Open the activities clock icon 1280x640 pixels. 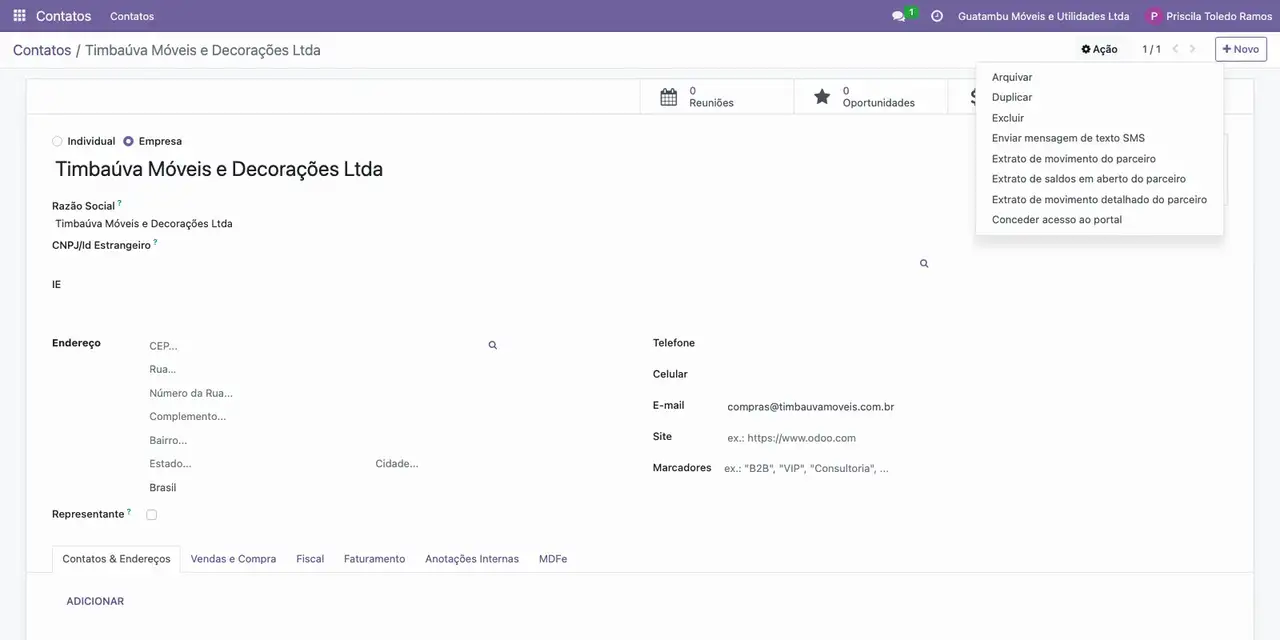937,16
